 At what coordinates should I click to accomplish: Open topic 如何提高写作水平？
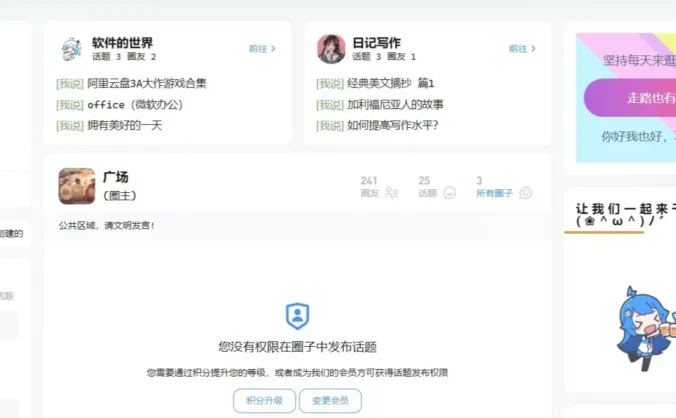click(393, 125)
